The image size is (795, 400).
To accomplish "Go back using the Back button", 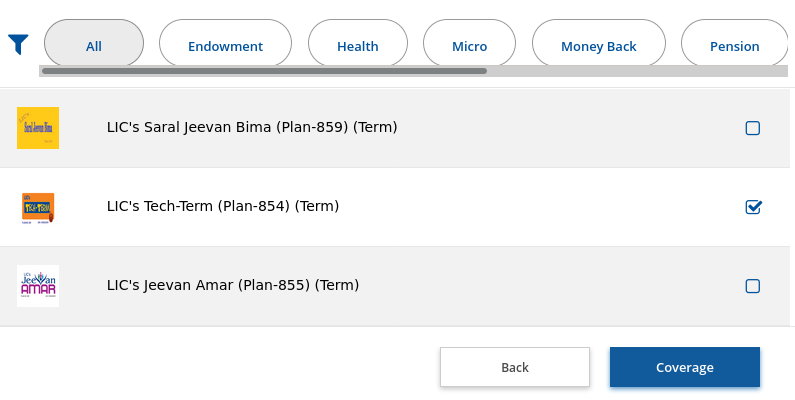I will click(x=515, y=367).
